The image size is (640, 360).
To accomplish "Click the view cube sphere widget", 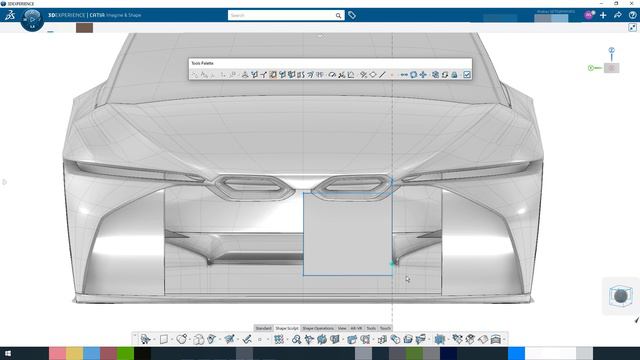I will point(620,296).
